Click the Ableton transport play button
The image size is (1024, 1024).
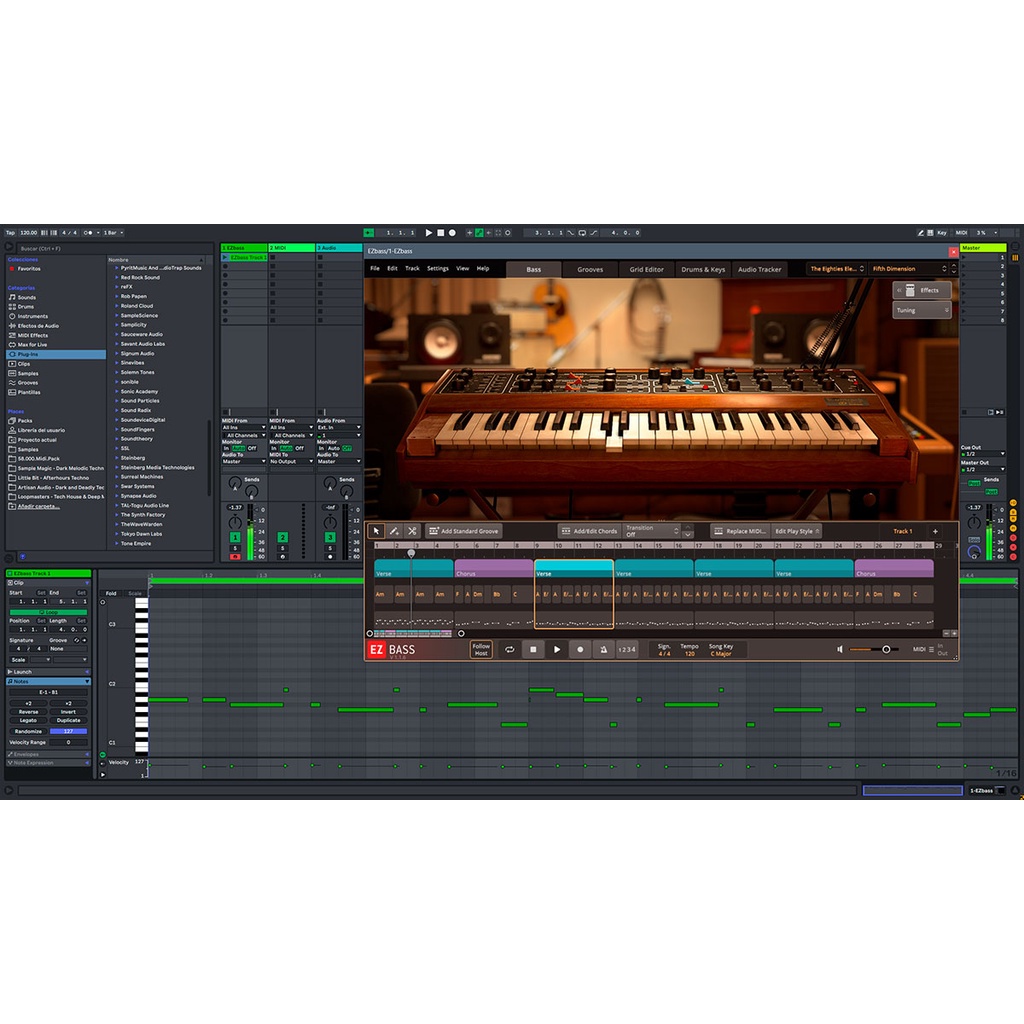pos(429,233)
